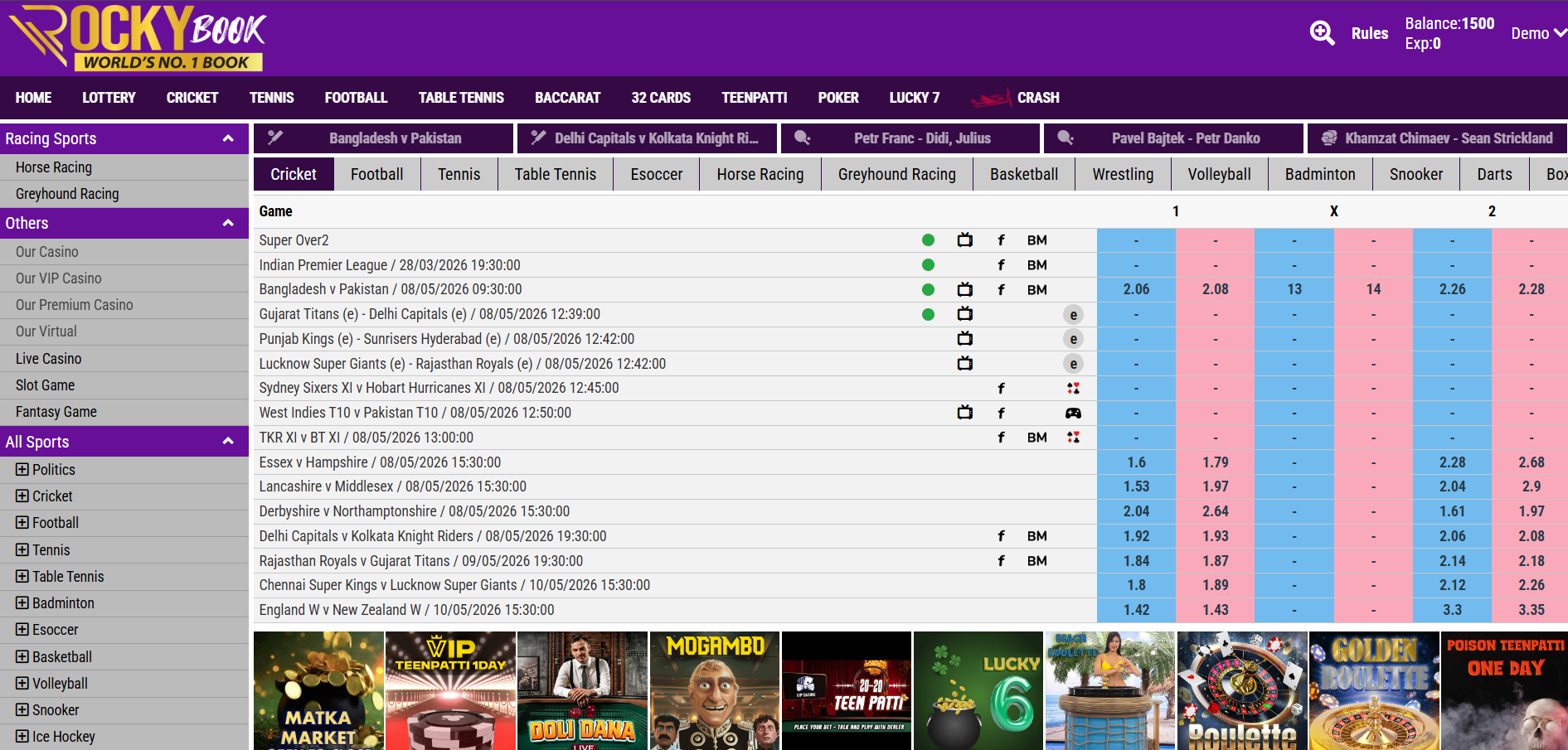Screen dimensions: 1568x750
Task: Click the 'f' icon for Sydney Sixers XI row
Action: (x=1001, y=388)
